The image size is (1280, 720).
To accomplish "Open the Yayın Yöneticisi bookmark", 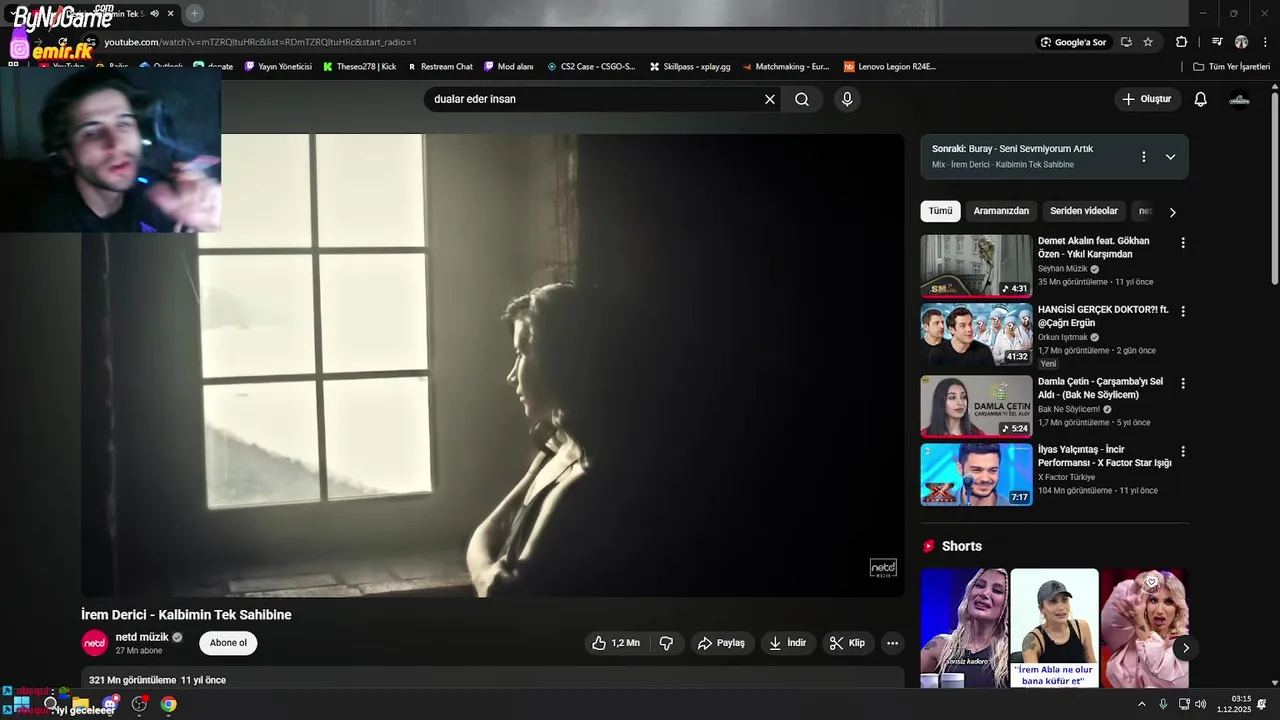I will (x=277, y=67).
